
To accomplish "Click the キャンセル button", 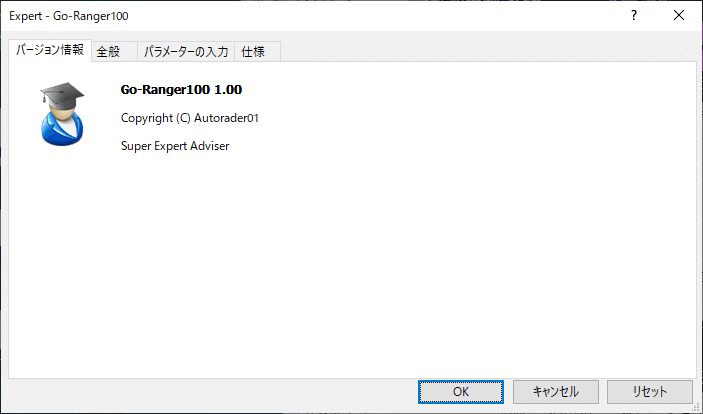I will click(x=555, y=392).
